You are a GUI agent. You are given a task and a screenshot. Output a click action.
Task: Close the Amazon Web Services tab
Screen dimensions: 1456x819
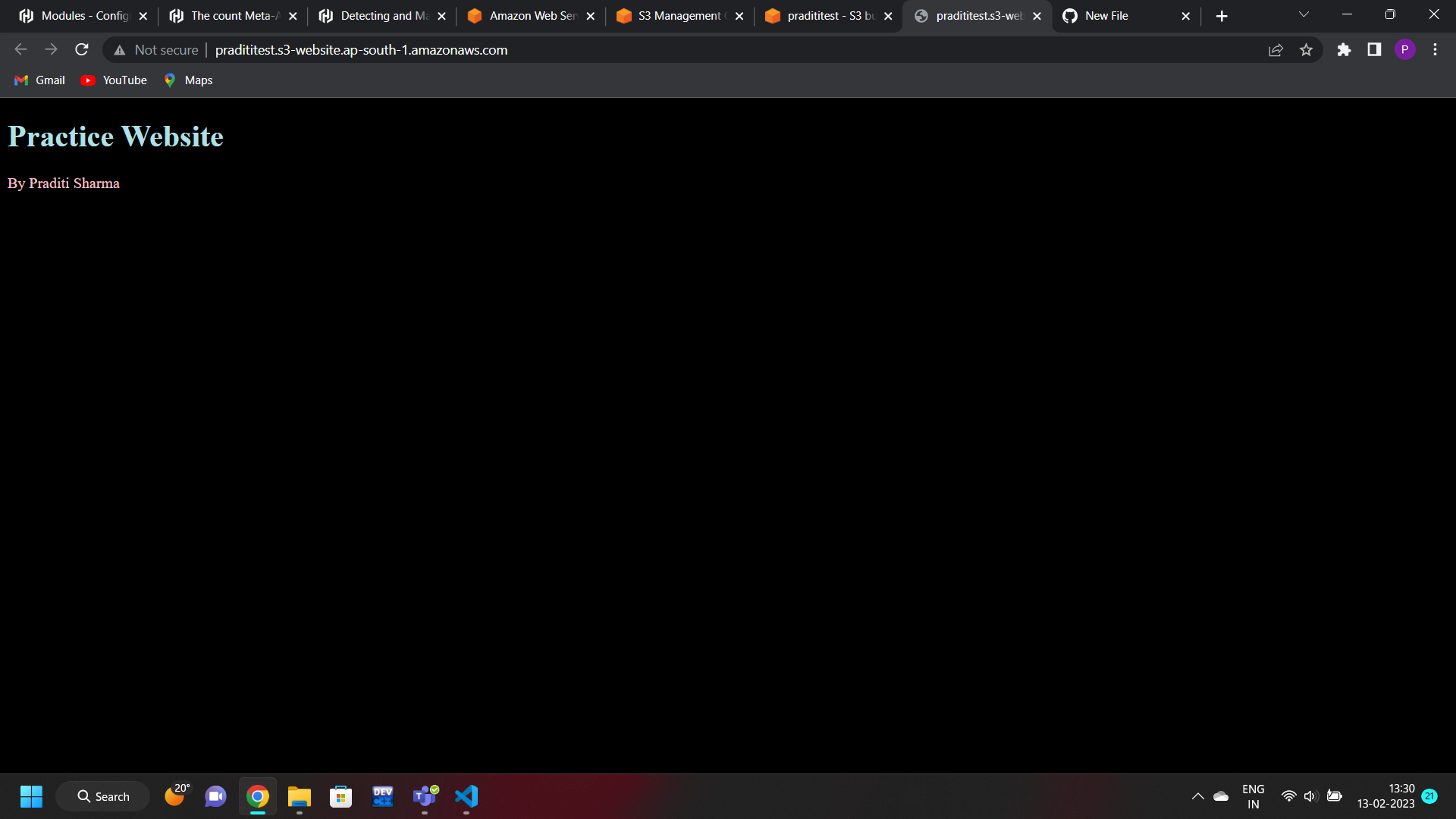pyautogui.click(x=591, y=16)
